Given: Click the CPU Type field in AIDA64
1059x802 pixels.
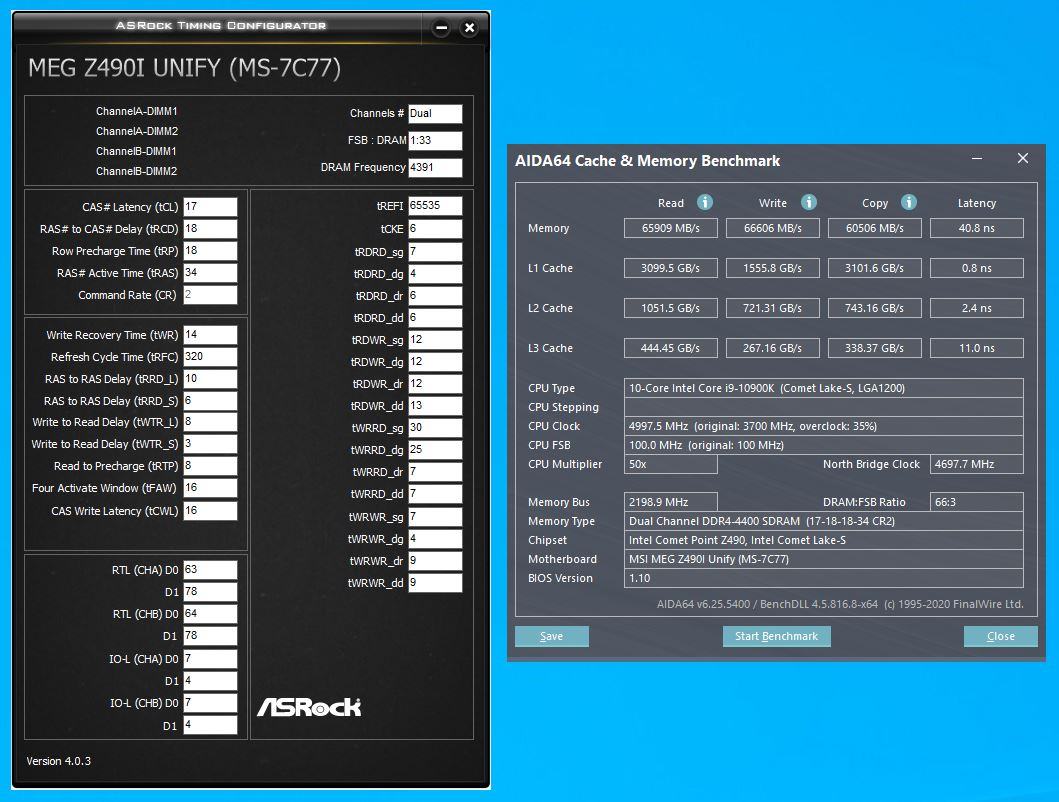Looking at the screenshot, I should (823, 388).
